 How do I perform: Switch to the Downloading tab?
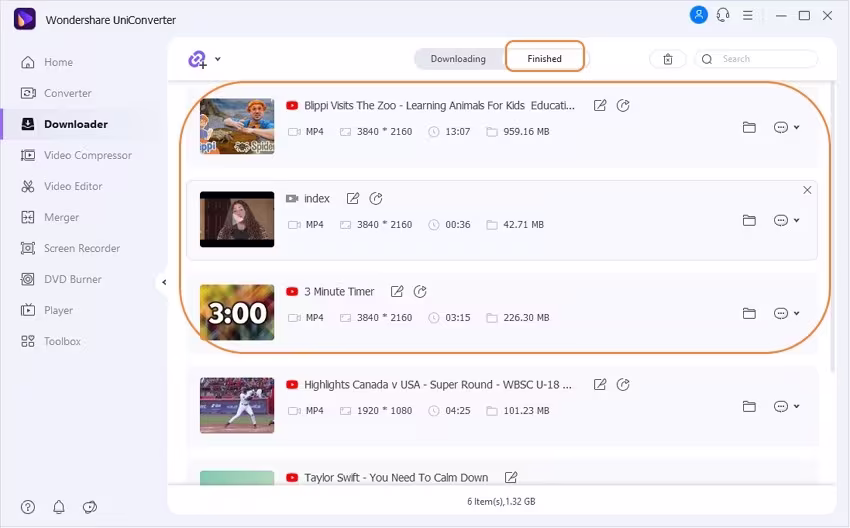(x=458, y=59)
